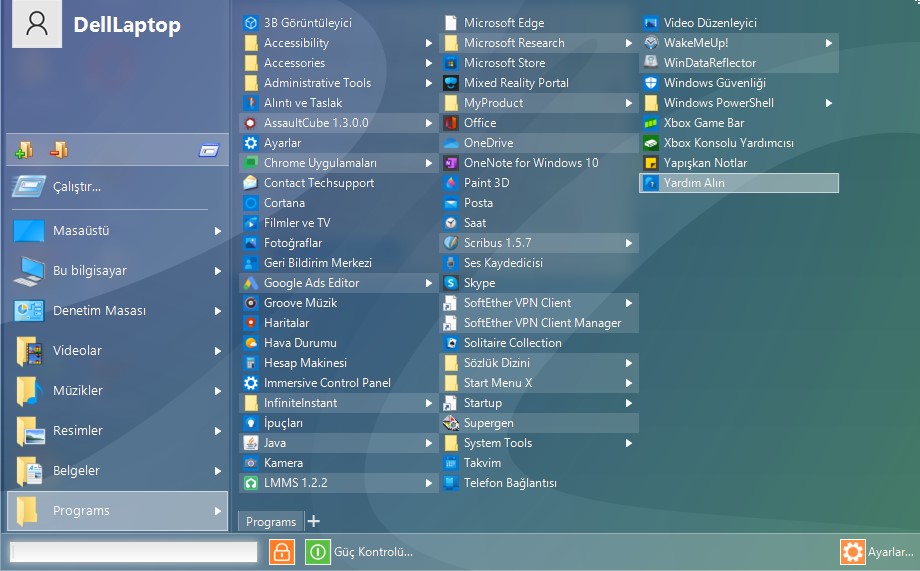Open Paint 3D icon
The width and height of the screenshot is (920, 571).
451,183
